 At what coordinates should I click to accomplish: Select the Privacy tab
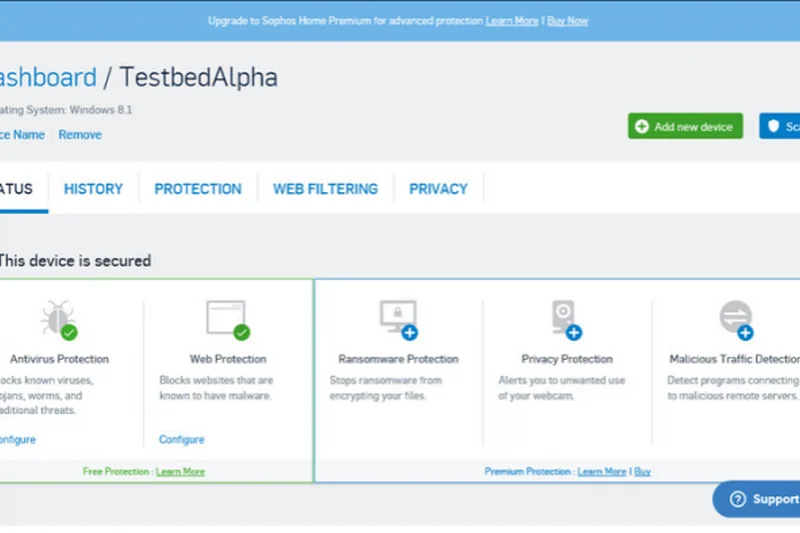(x=438, y=188)
